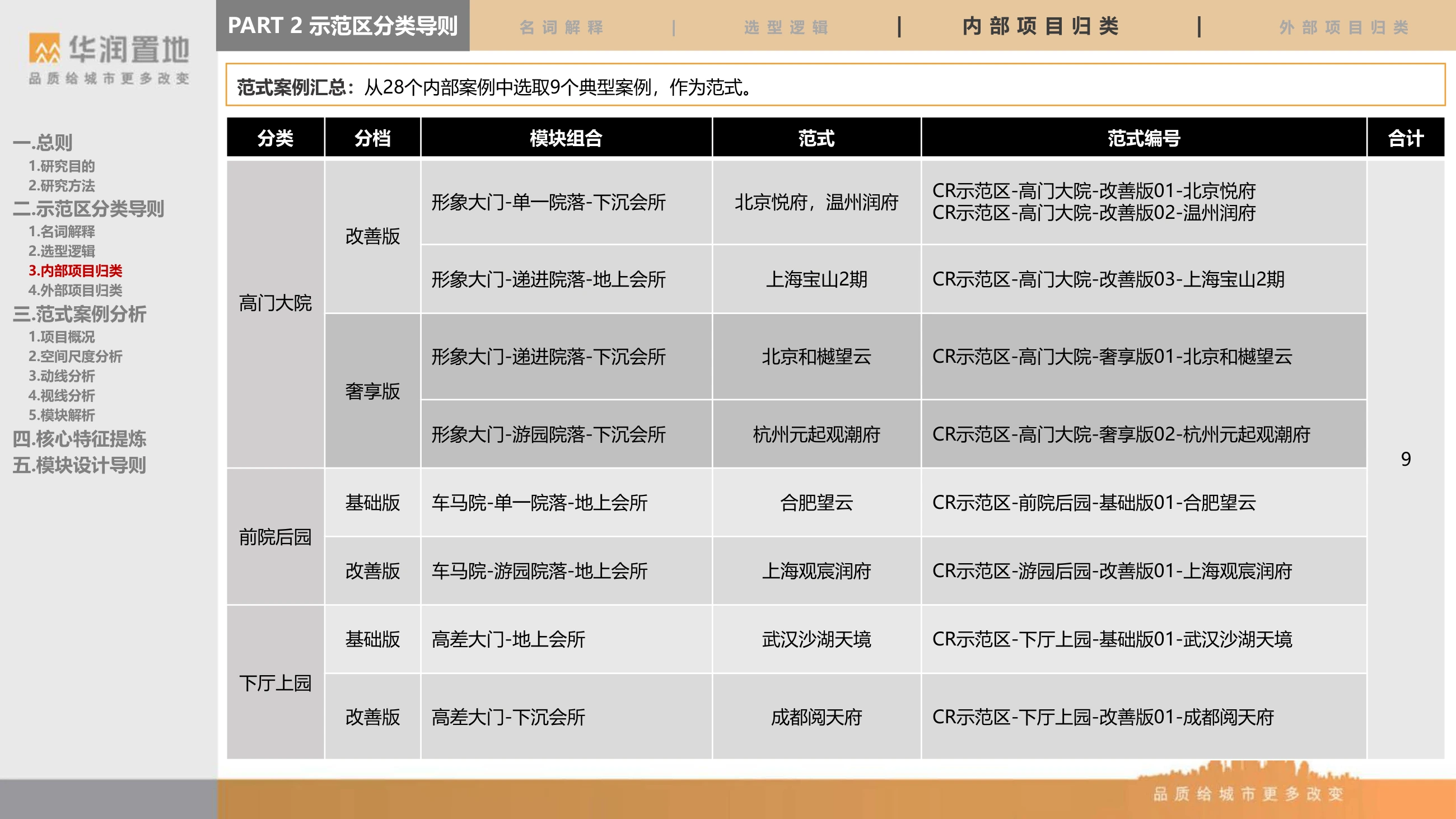Image resolution: width=1456 pixels, height=819 pixels.
Task: Open 1.名词解释 in sidebar
Action: [x=62, y=231]
